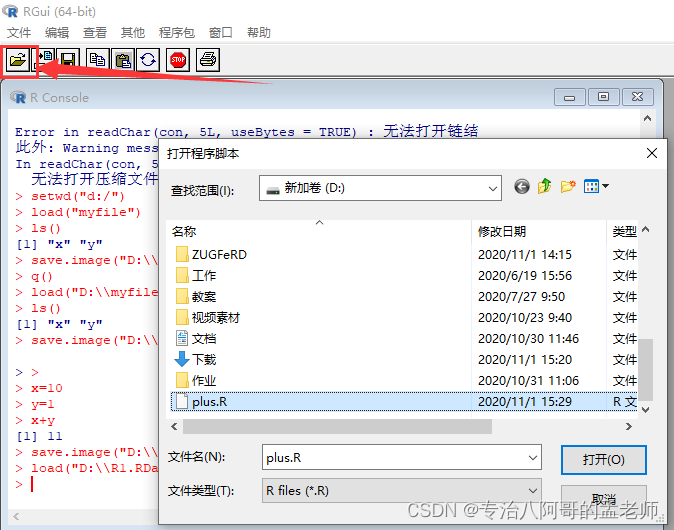Click the 名称 column header

click(x=319, y=232)
